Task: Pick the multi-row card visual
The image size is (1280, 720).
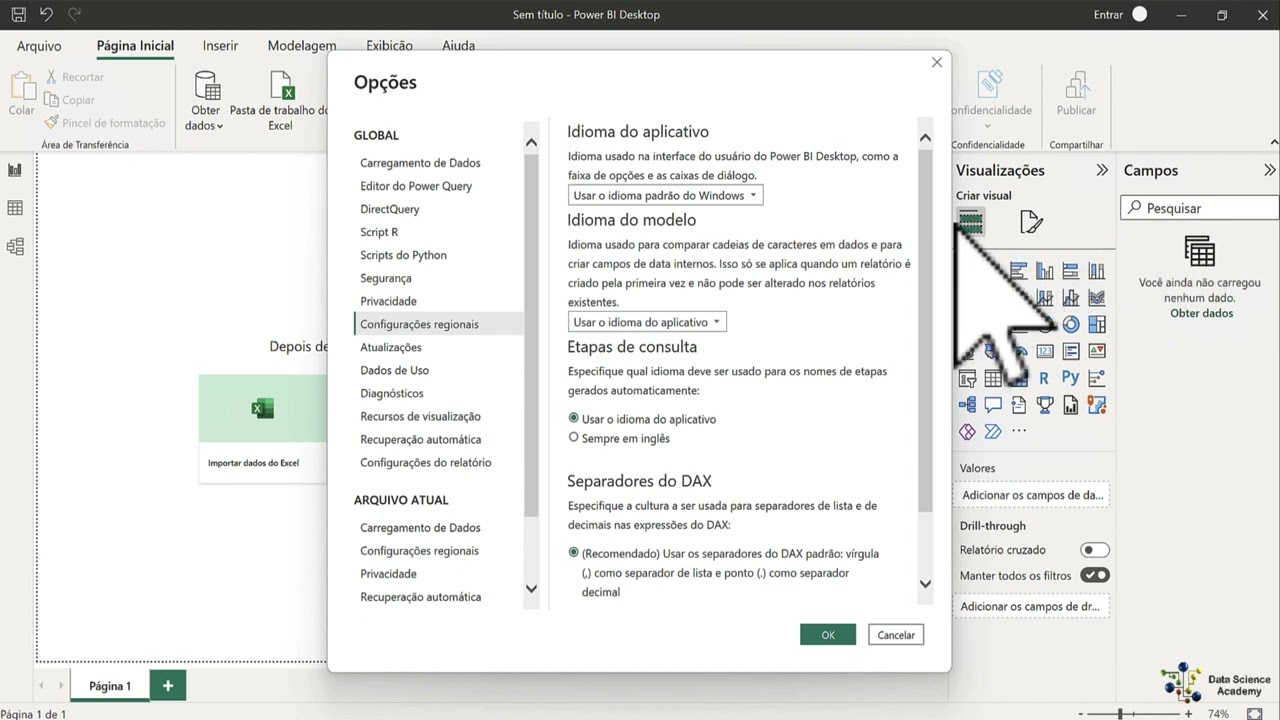Action: point(1071,351)
